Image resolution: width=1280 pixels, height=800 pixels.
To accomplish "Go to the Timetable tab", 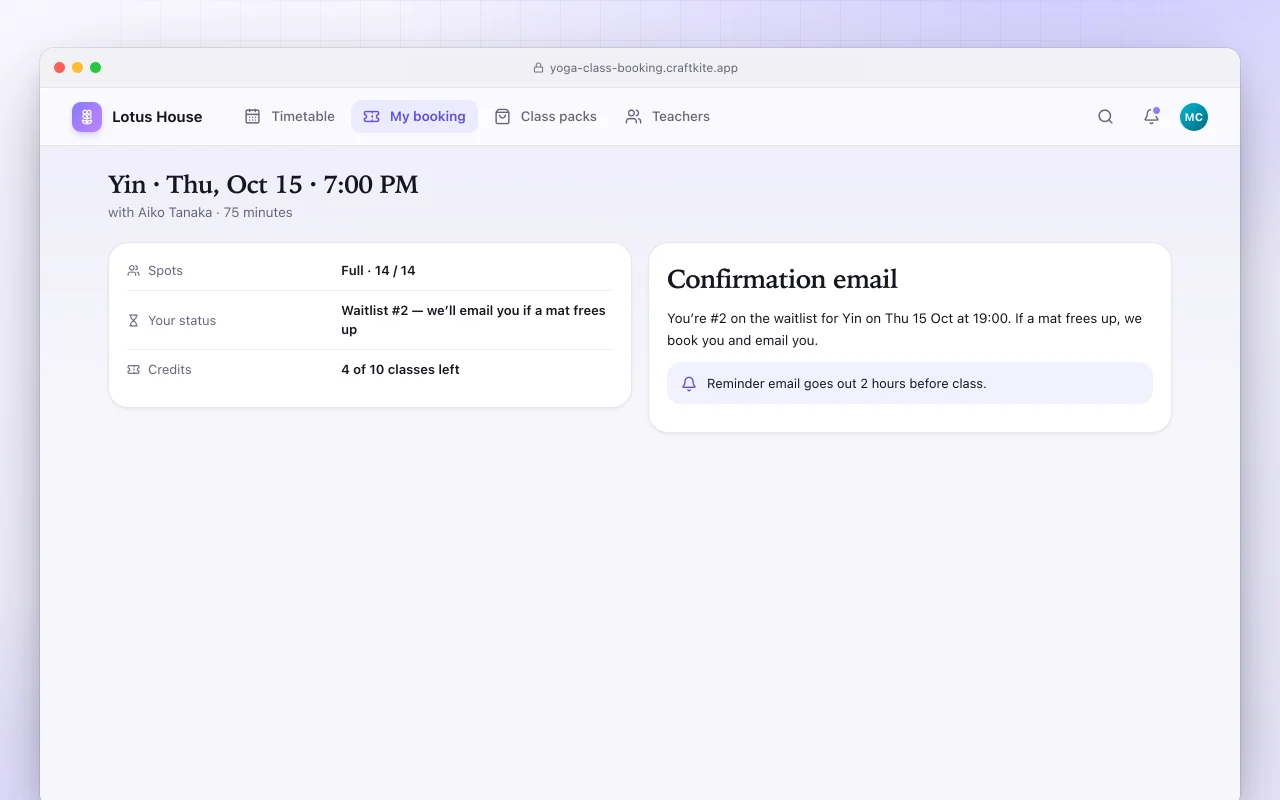I will 290,116.
